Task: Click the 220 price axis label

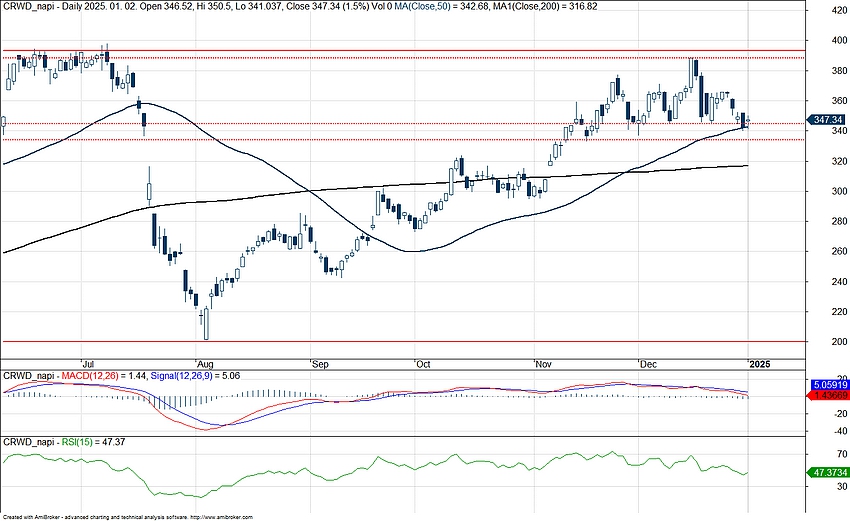Action: (839, 312)
